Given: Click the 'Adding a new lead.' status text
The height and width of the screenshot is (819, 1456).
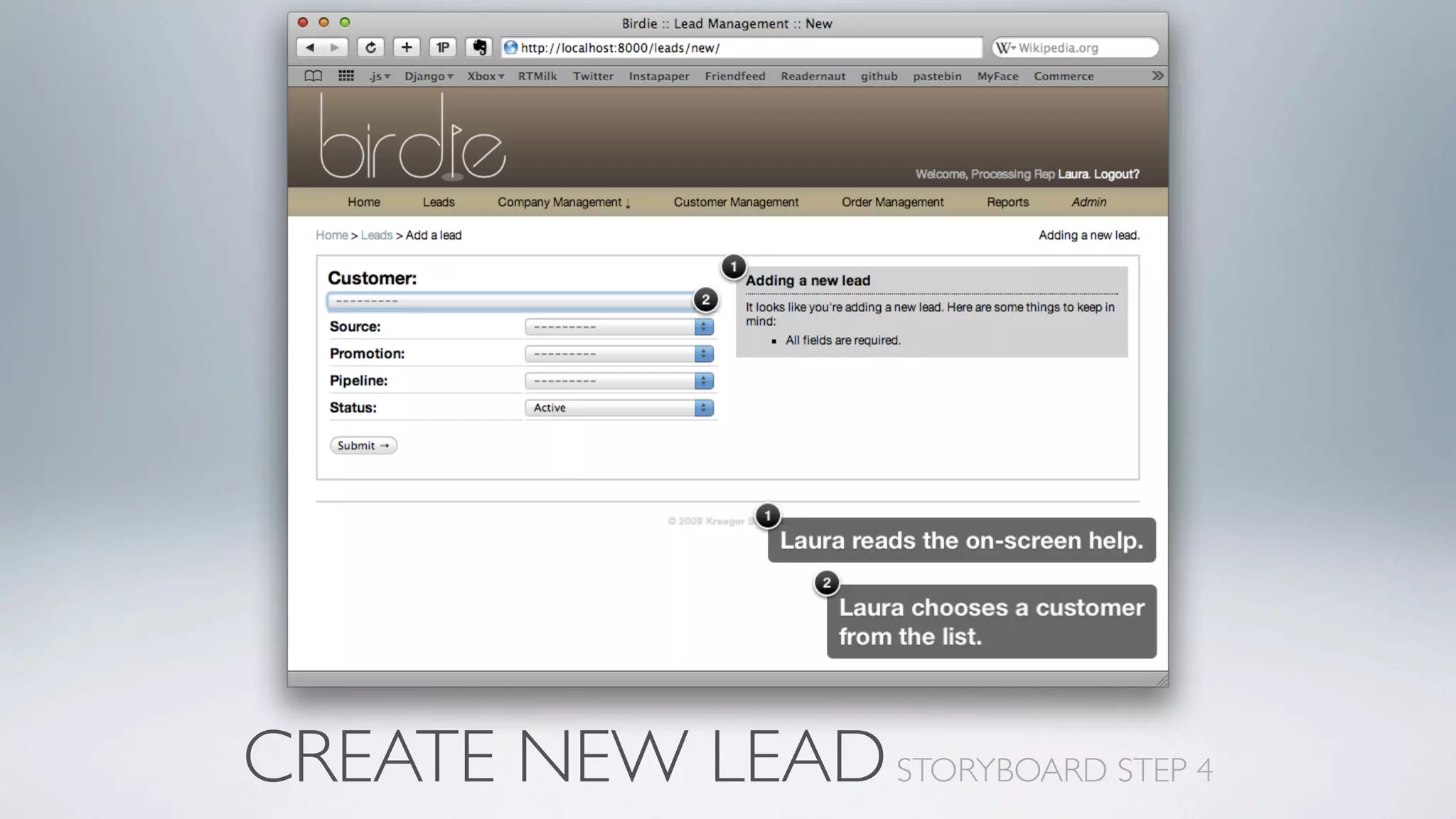Looking at the screenshot, I should click(1088, 235).
